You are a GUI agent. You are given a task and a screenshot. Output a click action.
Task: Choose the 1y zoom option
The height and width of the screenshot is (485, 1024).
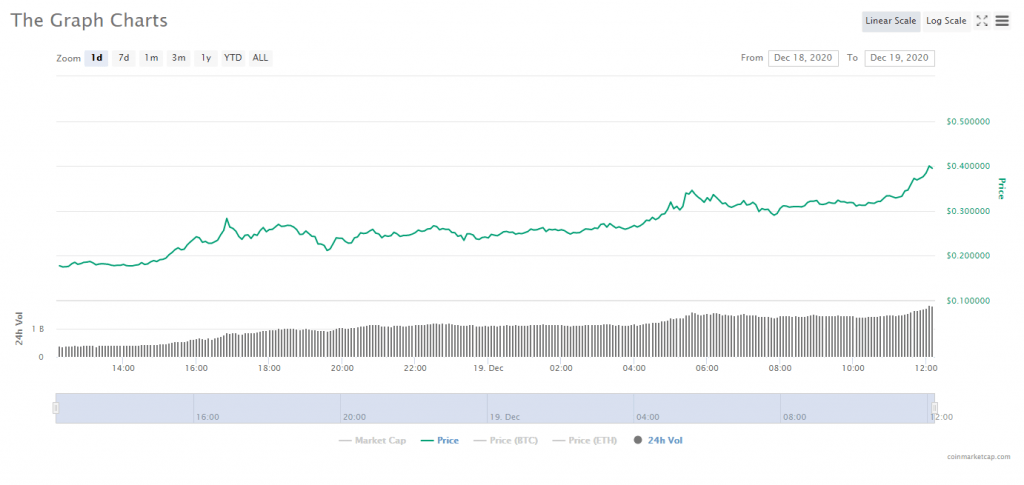(206, 58)
